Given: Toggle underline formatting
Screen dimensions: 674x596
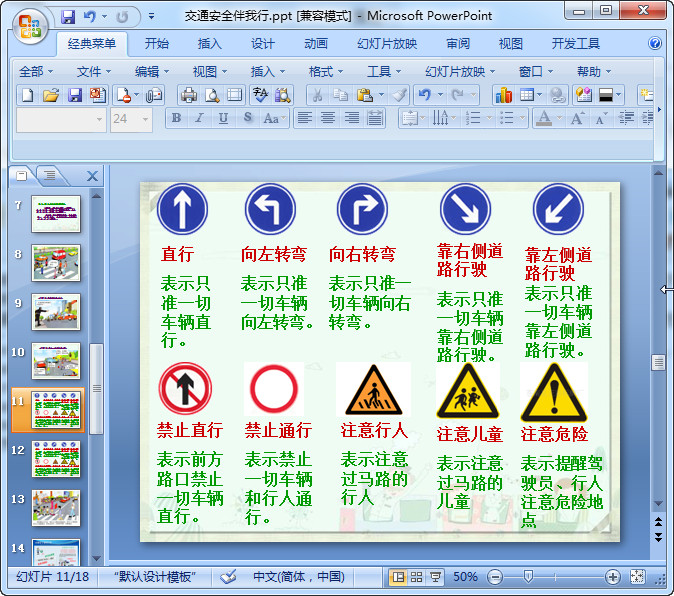Looking at the screenshot, I should tap(223, 118).
